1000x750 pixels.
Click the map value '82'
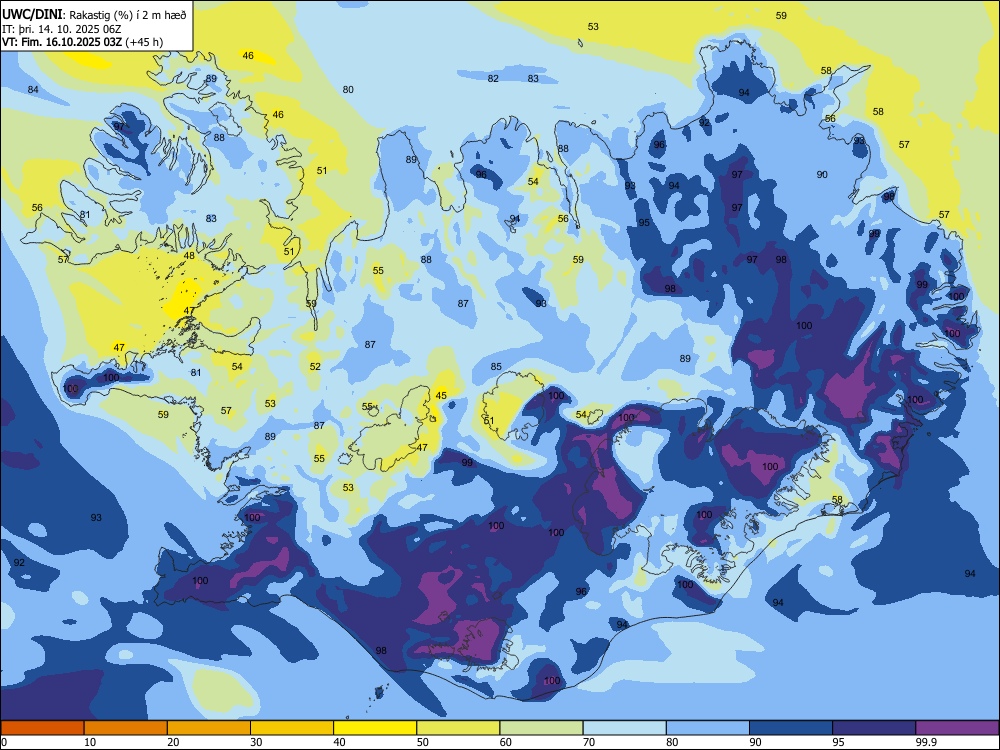[x=493, y=78]
